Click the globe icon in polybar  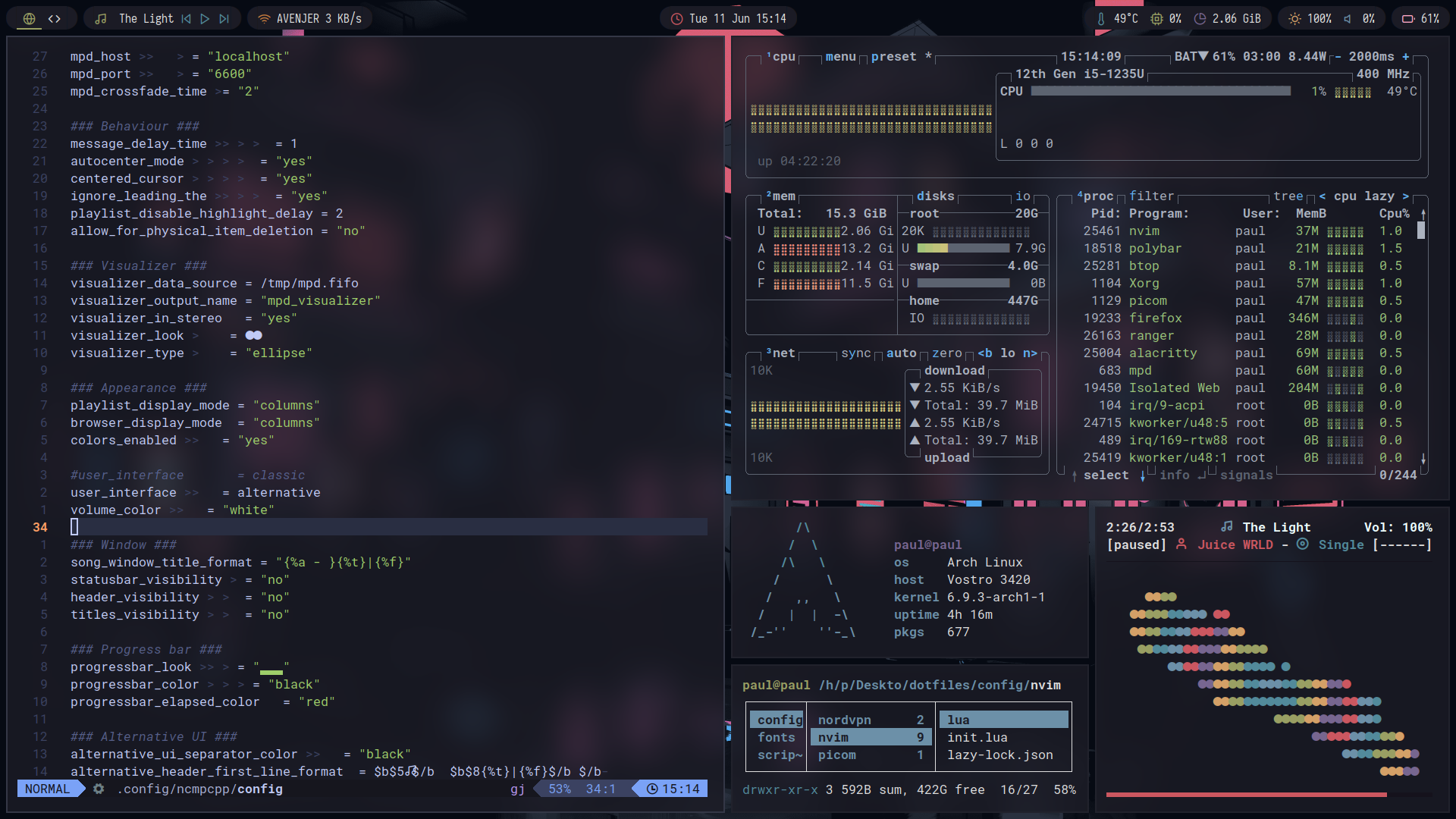coord(29,18)
